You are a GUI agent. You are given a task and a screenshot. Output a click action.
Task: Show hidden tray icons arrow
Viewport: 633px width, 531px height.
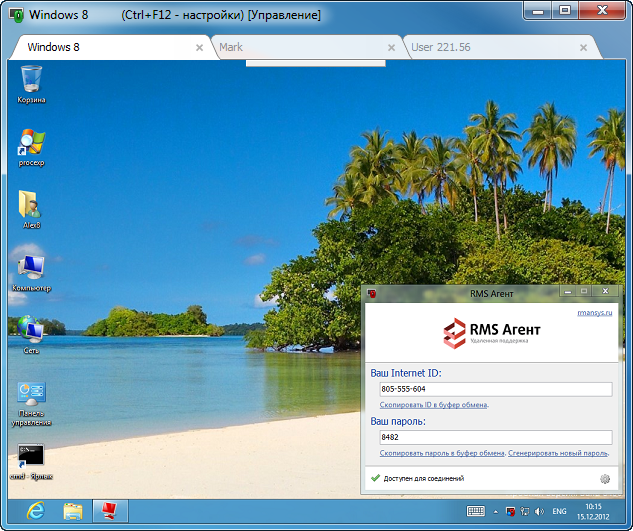pos(495,512)
